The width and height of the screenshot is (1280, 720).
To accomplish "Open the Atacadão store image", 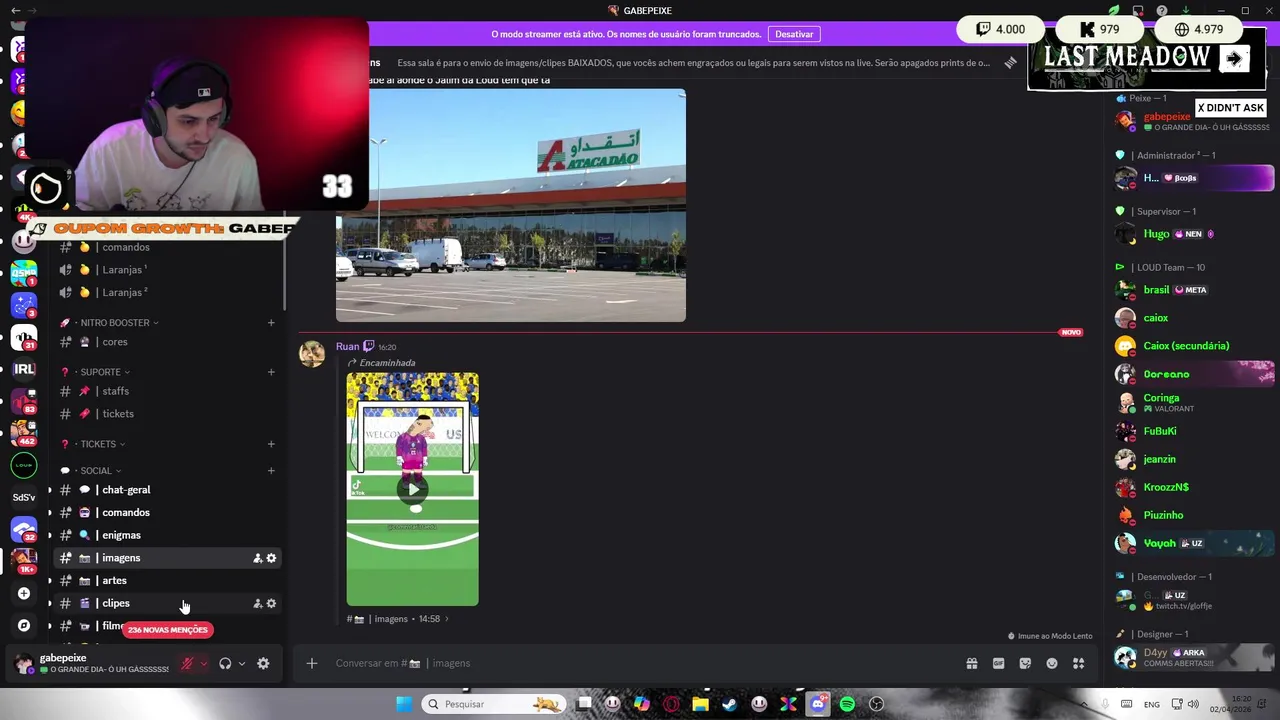I will coord(511,205).
